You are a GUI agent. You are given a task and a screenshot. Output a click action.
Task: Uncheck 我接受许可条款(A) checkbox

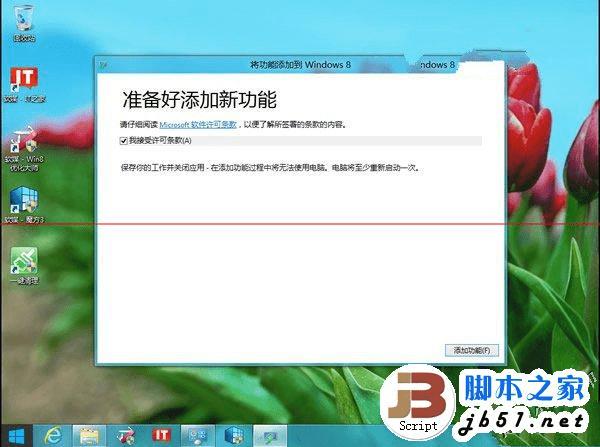coord(124,141)
